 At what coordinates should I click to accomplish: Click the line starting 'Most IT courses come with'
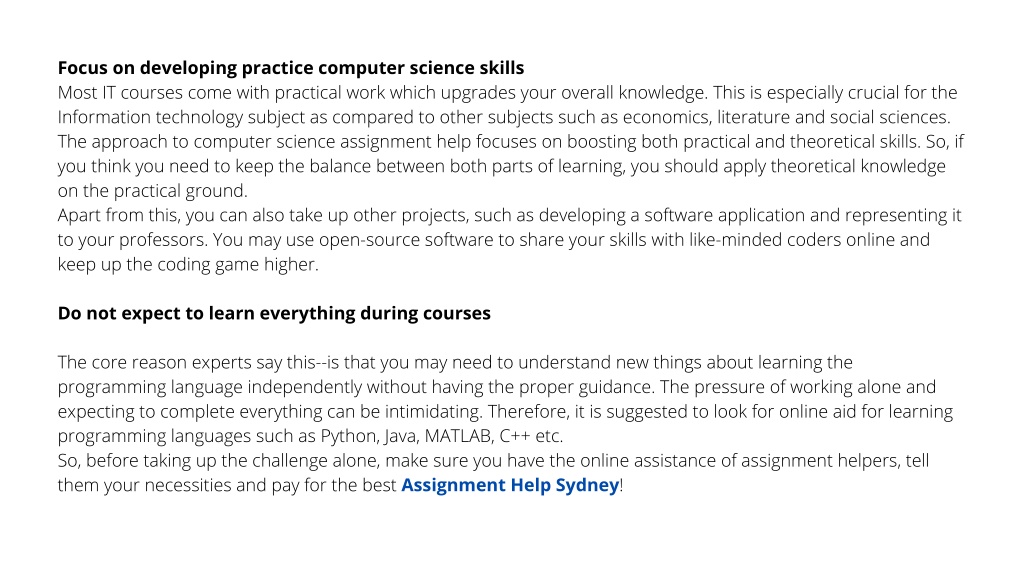coord(507,93)
